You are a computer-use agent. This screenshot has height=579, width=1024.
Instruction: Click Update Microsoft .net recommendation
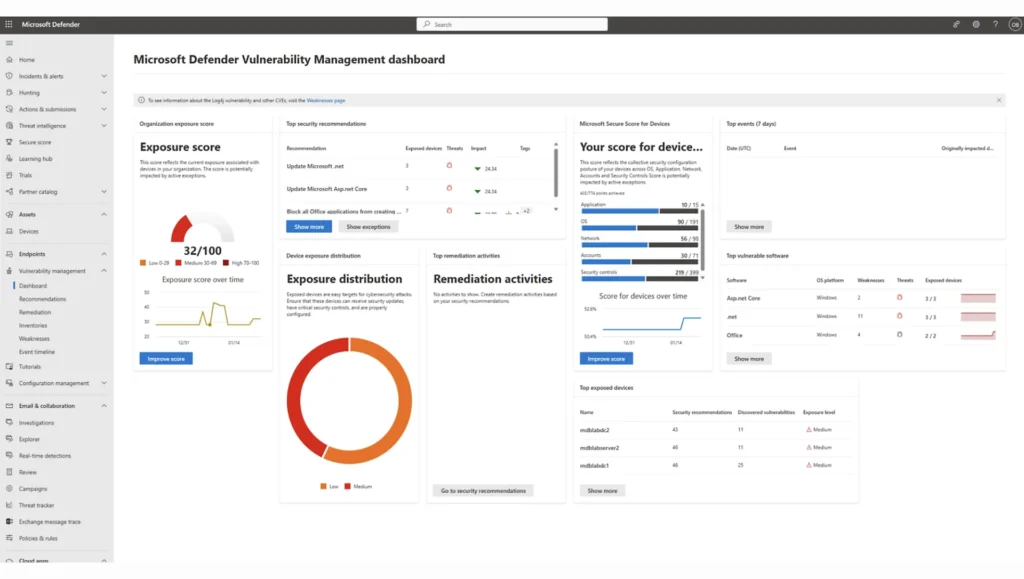coord(315,166)
